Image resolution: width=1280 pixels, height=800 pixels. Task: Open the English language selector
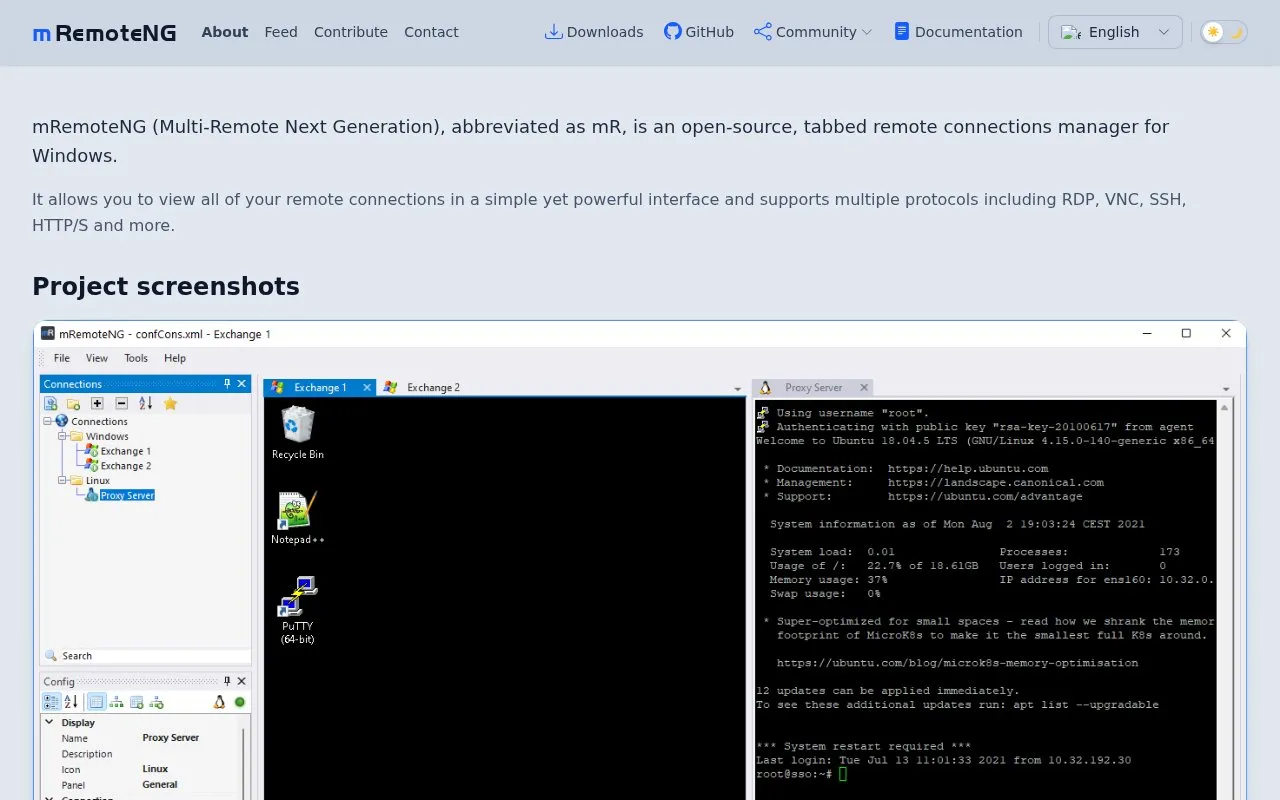tap(1115, 32)
